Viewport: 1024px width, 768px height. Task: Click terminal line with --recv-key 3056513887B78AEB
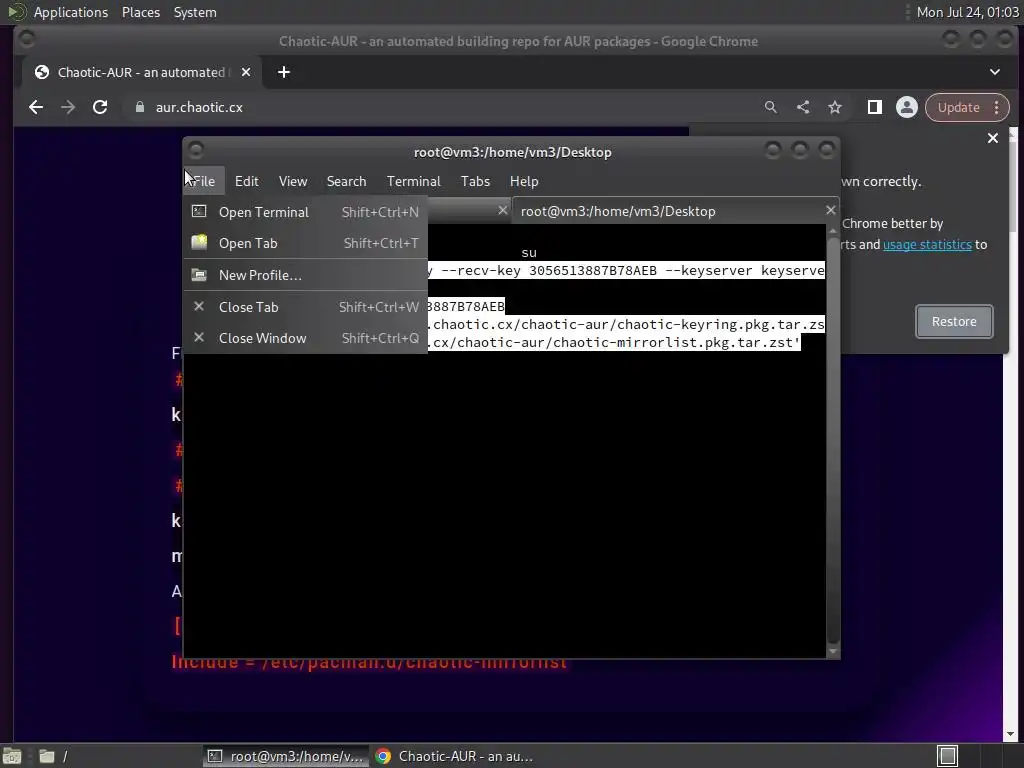[626, 270]
